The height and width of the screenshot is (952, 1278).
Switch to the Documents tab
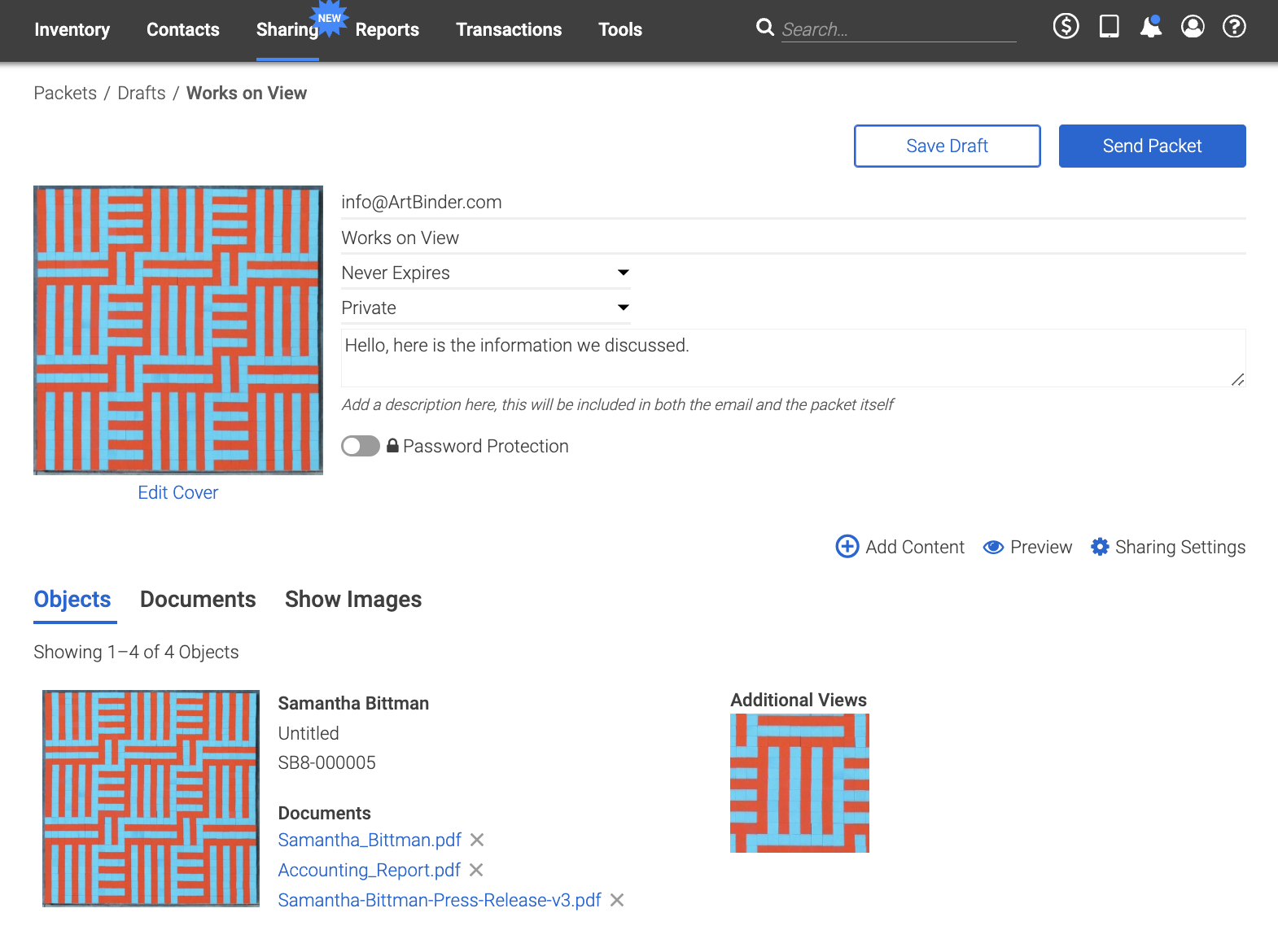pyautogui.click(x=198, y=600)
